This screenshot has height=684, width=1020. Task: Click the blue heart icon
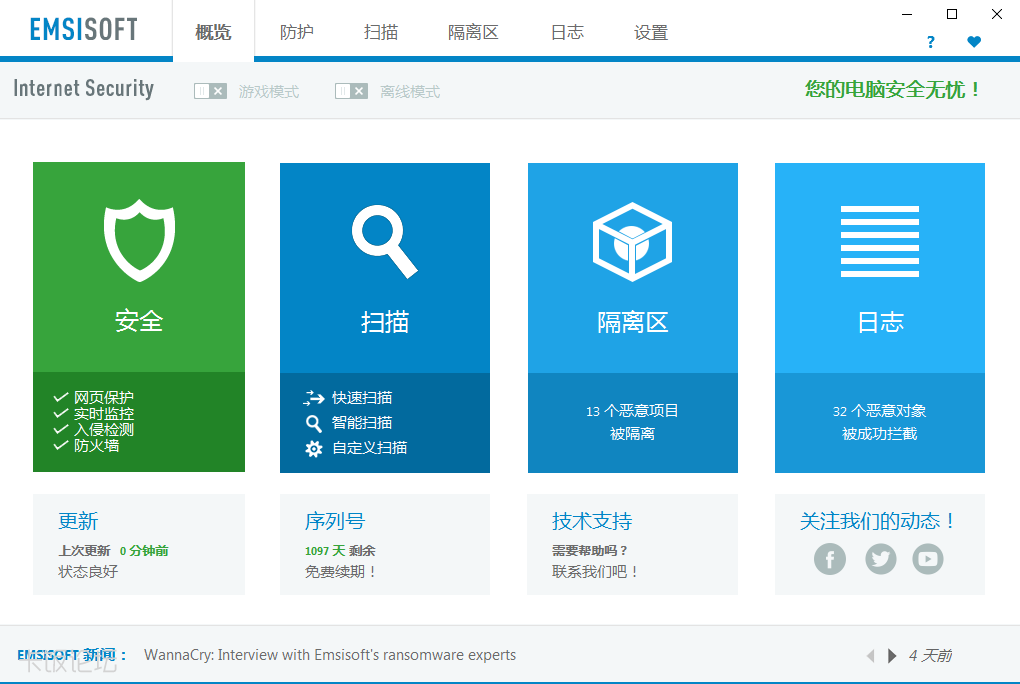[974, 42]
